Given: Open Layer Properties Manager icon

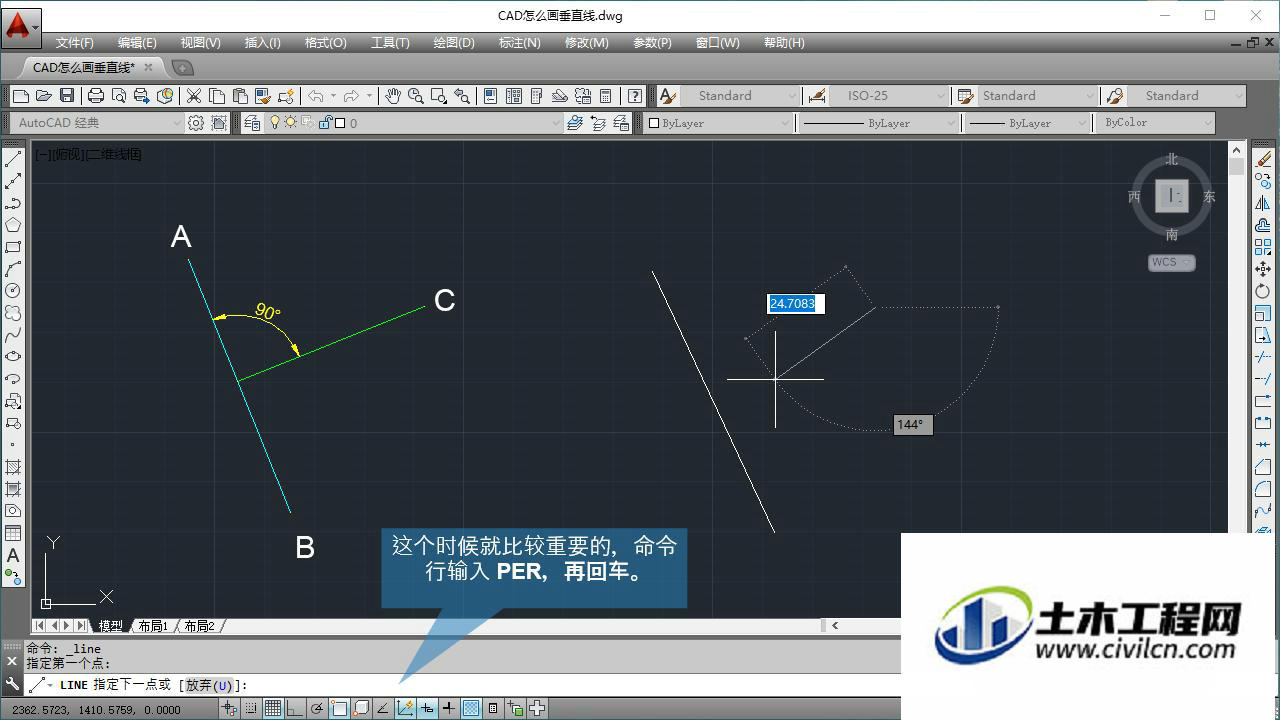Looking at the screenshot, I should tap(252, 123).
